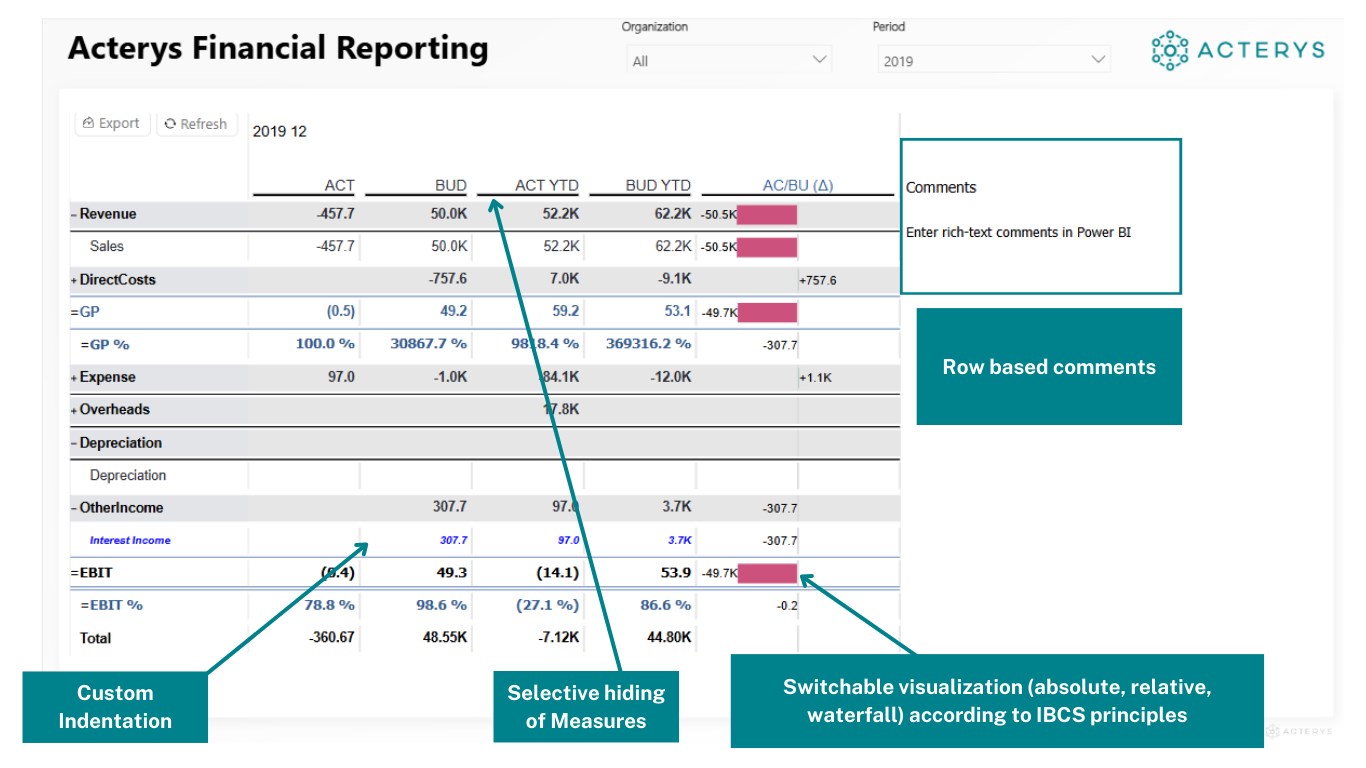This screenshot has width=1366, height=768.
Task: Expand the DirectCosts row
Action: click(74, 280)
